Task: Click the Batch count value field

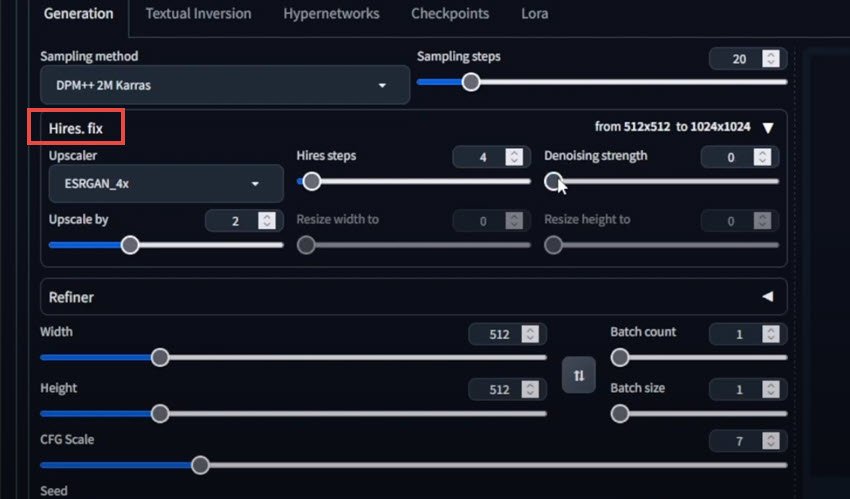Action: point(748,334)
